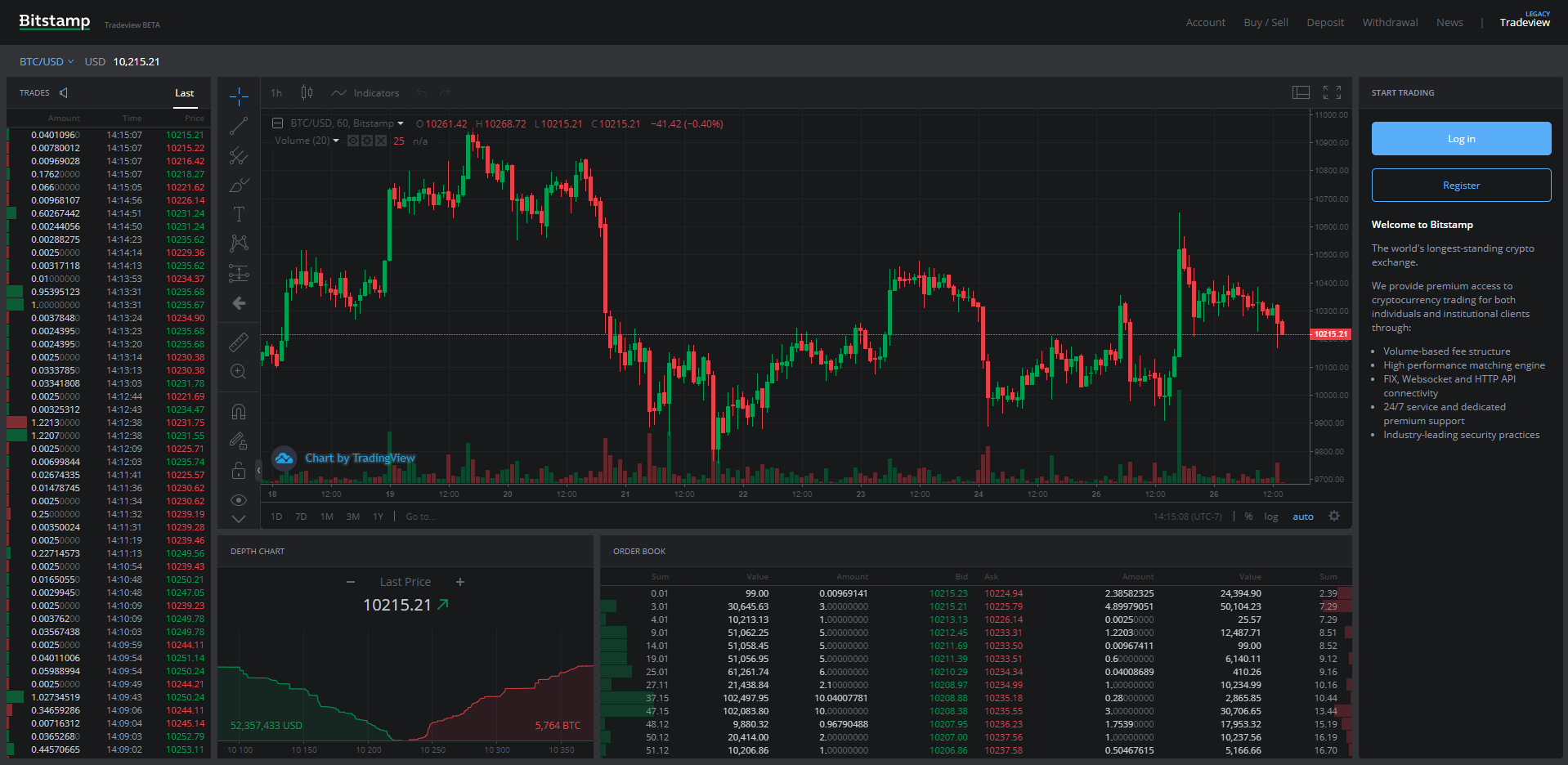Open BTC/USD, 60, Bitstamp legend dropdown

(x=401, y=123)
